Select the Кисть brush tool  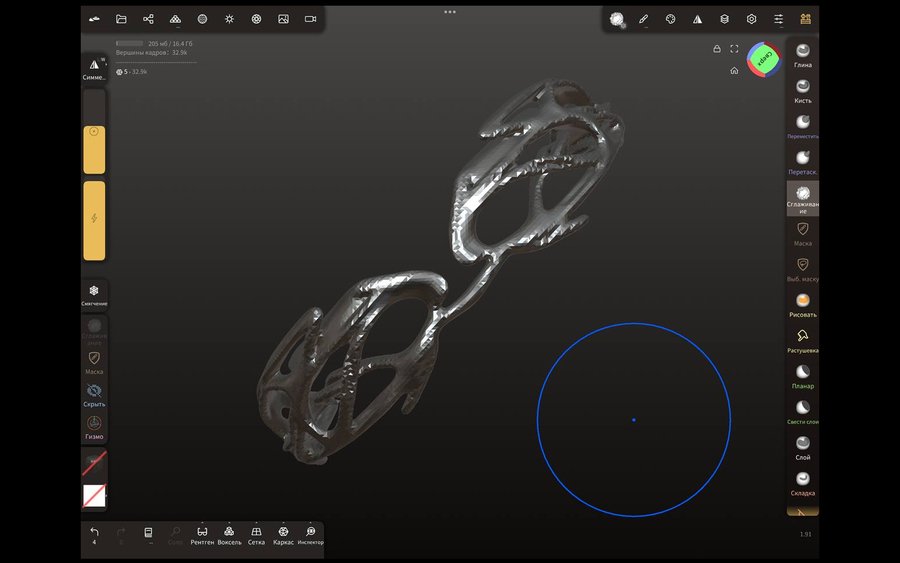click(802, 91)
